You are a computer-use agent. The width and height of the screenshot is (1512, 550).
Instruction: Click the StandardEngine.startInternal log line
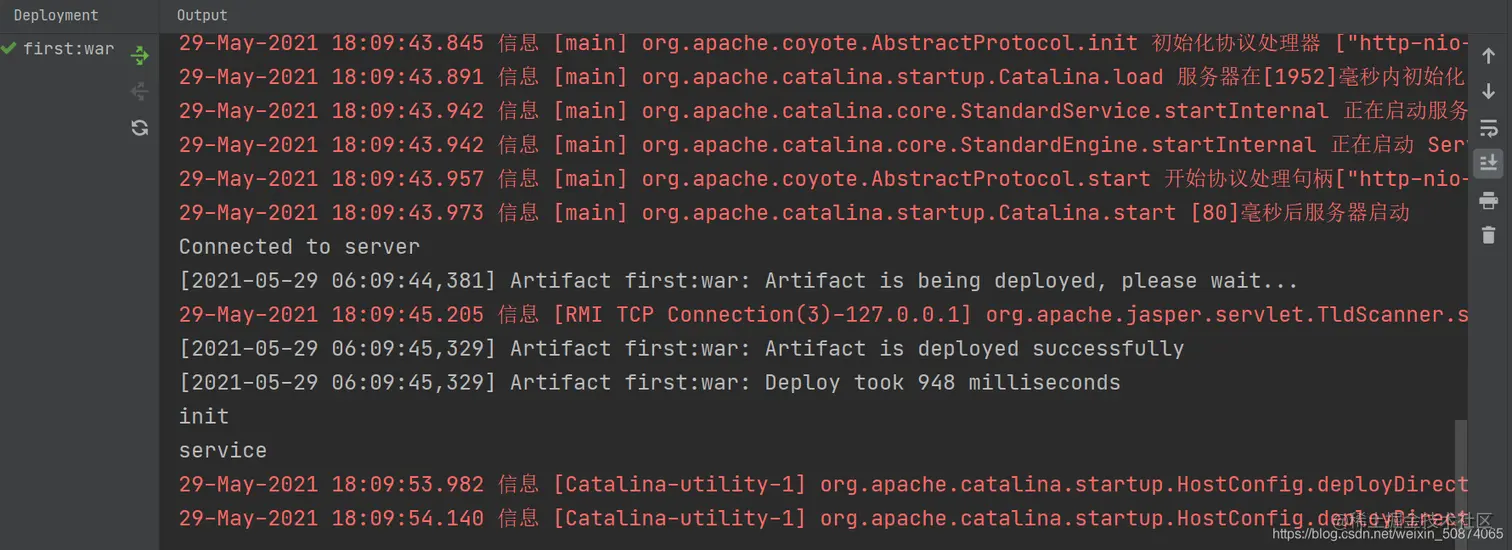(x=823, y=144)
